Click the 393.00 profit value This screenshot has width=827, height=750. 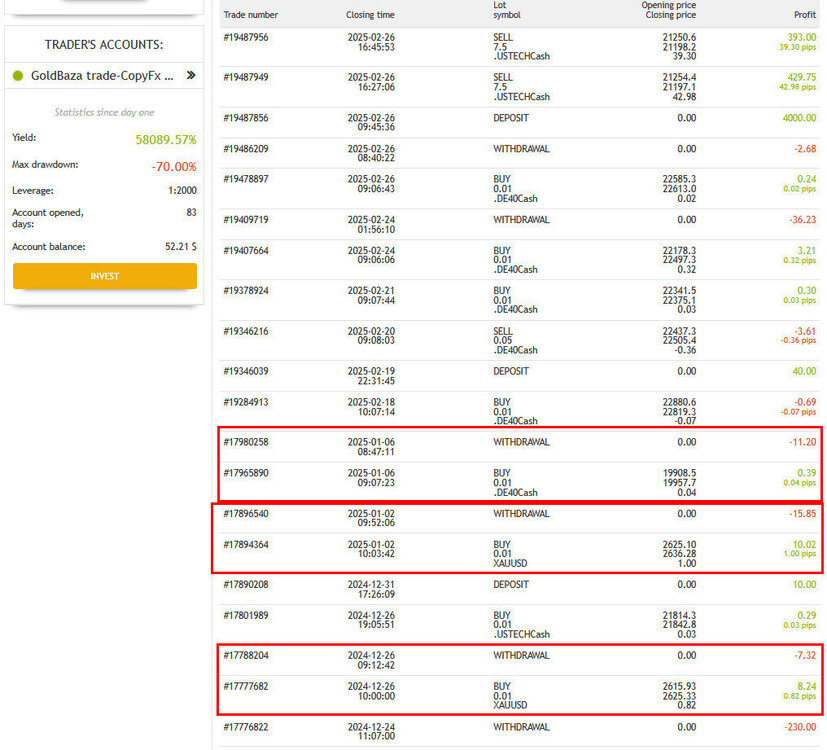pyautogui.click(x=802, y=37)
